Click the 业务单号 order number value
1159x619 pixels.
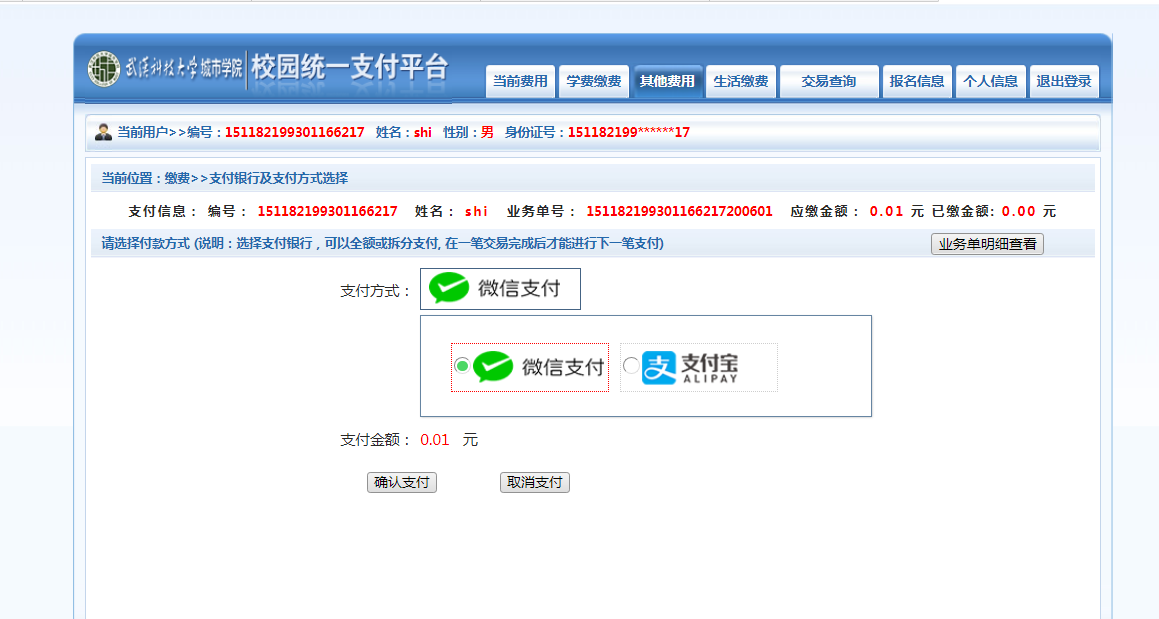pyautogui.click(x=679, y=212)
